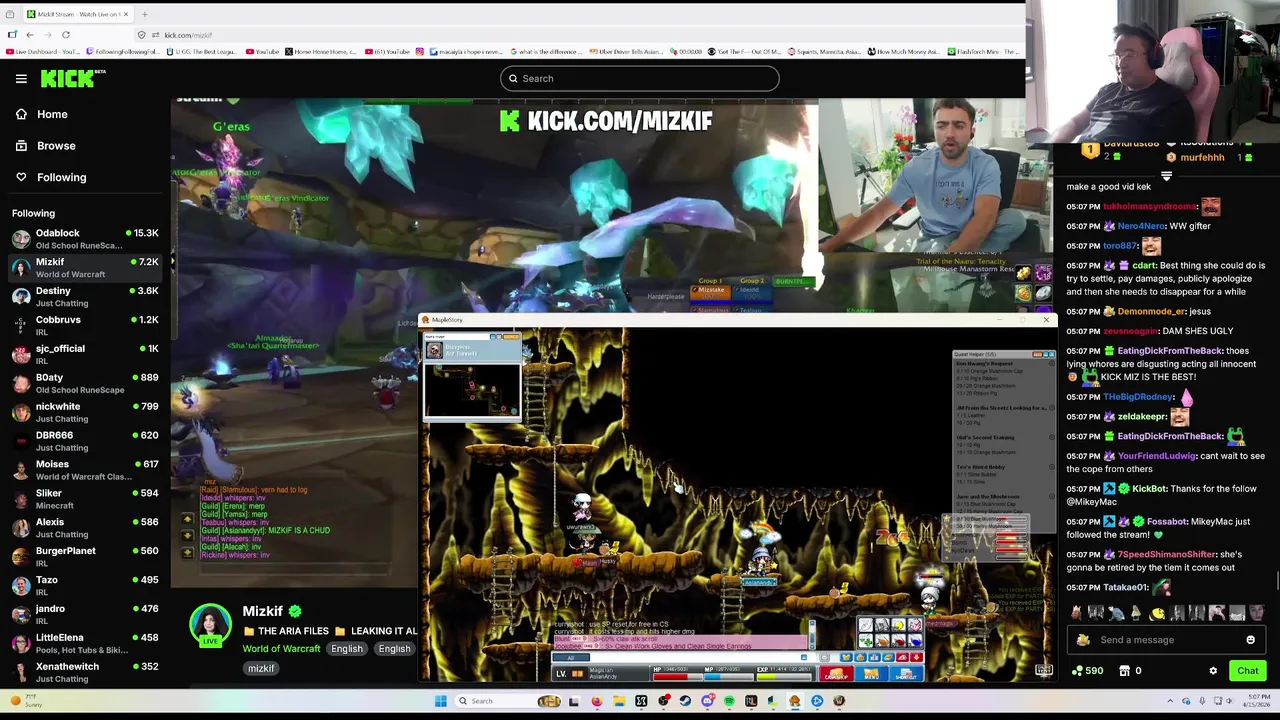Click MapleStory Cash Shop button
This screenshot has height=720, width=1280.
click(x=836, y=674)
